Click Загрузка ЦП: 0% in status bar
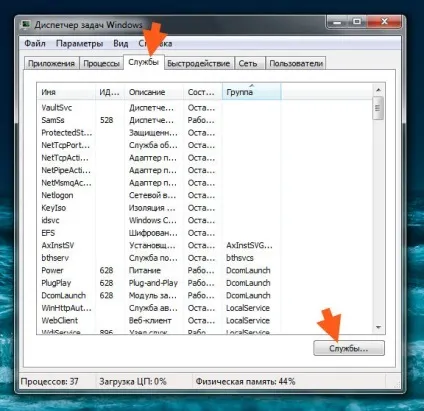The image size is (424, 411). click(x=133, y=381)
